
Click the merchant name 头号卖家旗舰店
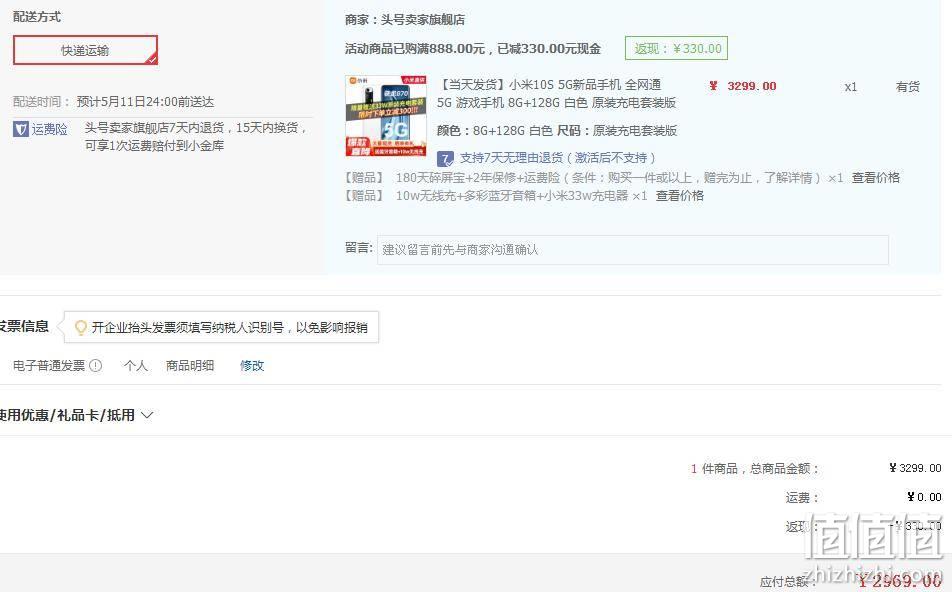pos(423,20)
